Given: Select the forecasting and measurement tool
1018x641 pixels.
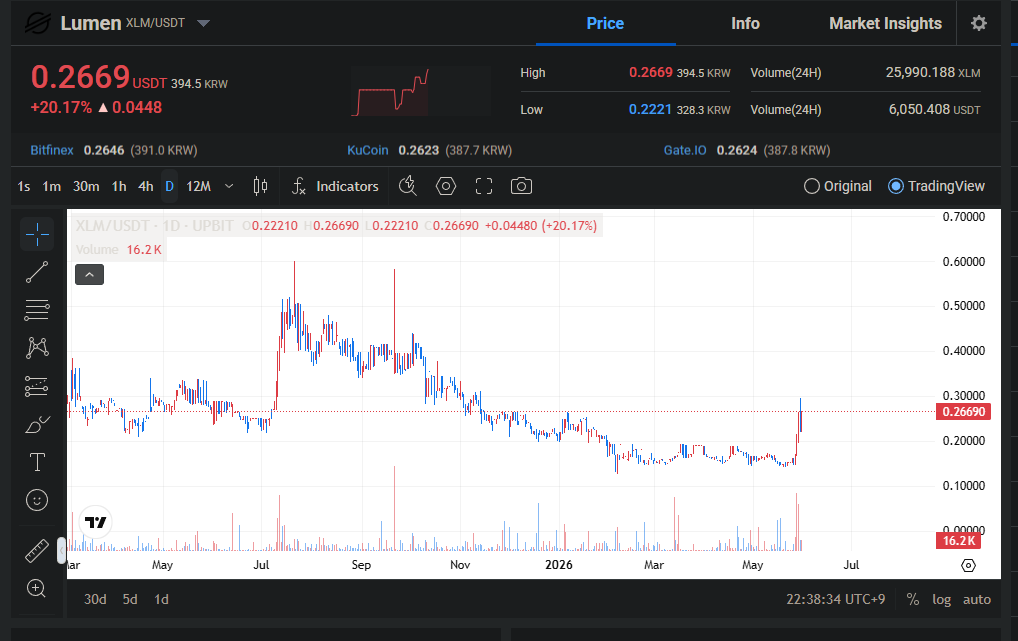Looking at the screenshot, I should pyautogui.click(x=37, y=386).
